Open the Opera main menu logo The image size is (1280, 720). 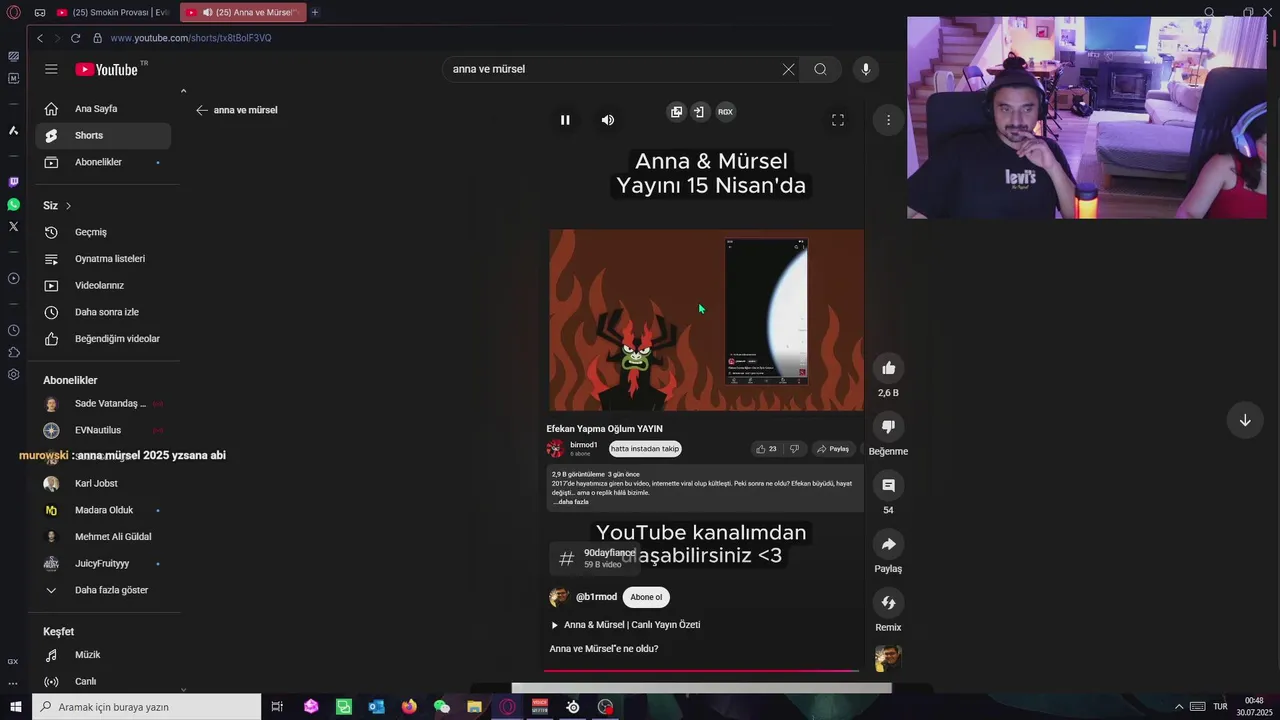tap(13, 12)
